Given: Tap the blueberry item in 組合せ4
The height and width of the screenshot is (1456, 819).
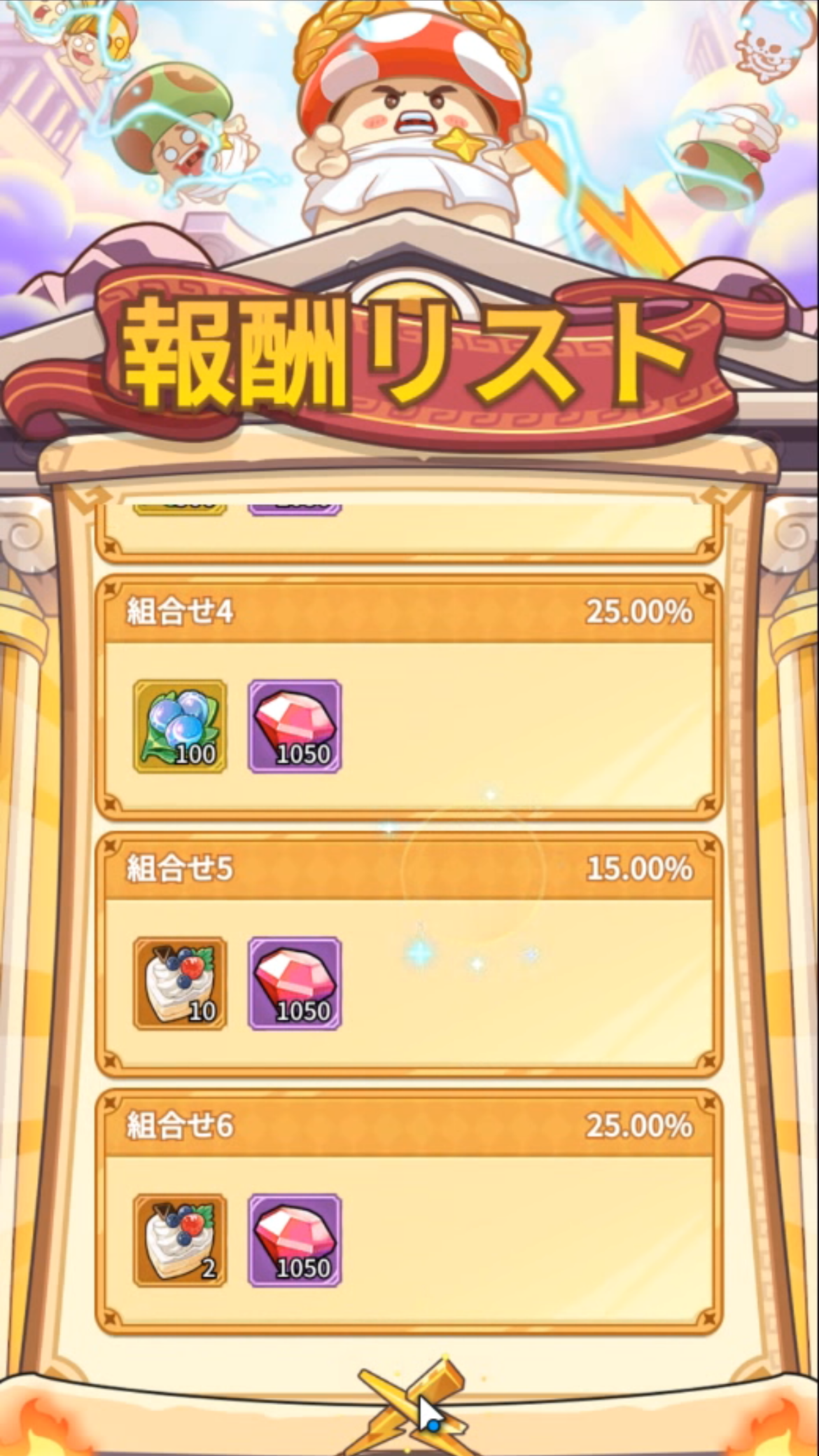Looking at the screenshot, I should pos(180,726).
